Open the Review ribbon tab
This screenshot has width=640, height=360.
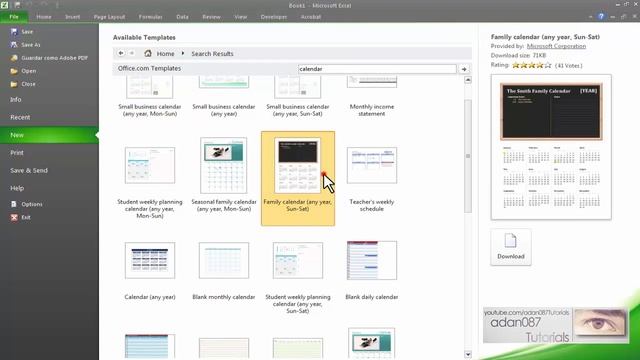211,17
